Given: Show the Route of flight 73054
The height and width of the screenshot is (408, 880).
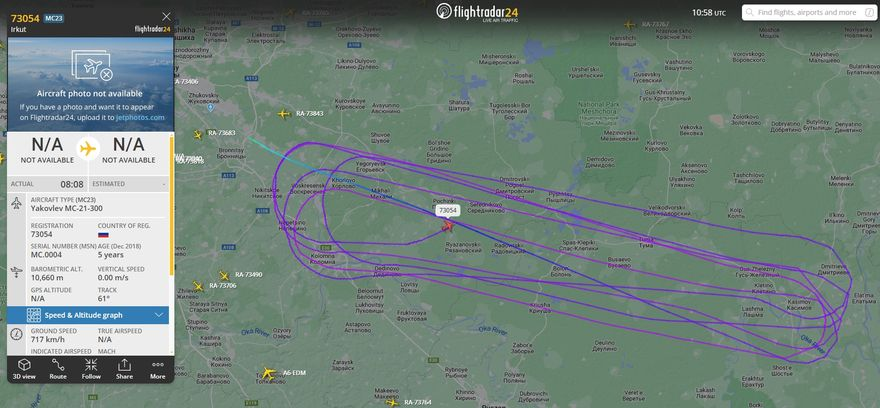Looking at the screenshot, I should [x=58, y=369].
